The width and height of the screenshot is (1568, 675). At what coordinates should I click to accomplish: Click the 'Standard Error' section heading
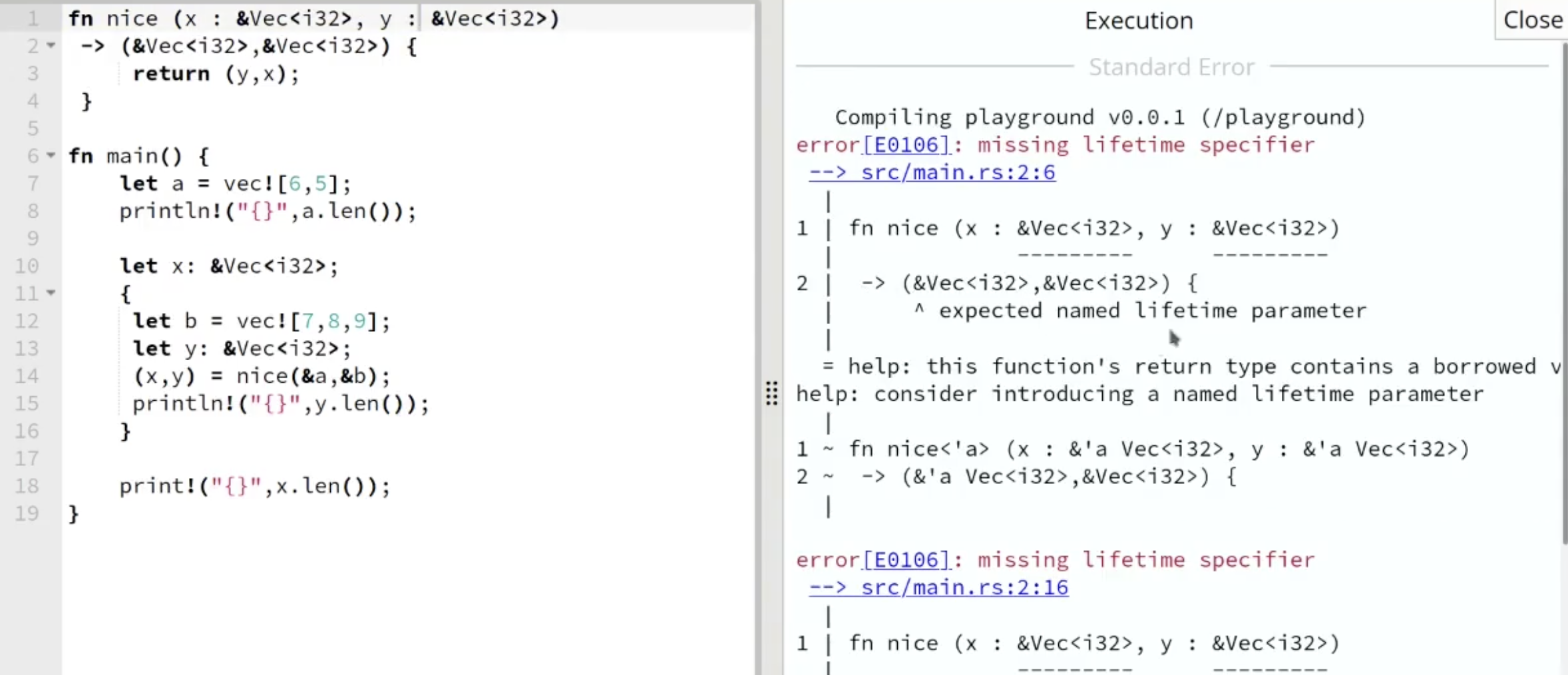[1171, 67]
